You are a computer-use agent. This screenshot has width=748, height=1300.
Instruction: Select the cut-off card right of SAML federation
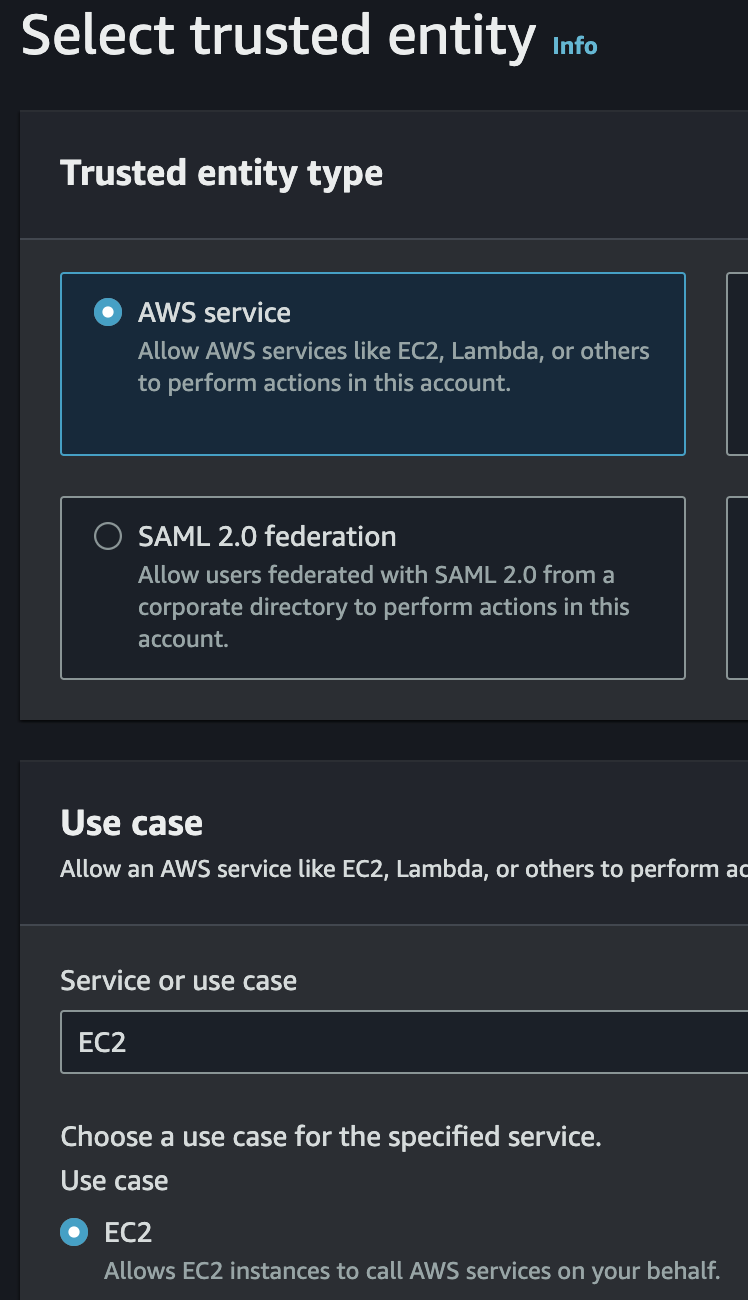tap(738, 588)
